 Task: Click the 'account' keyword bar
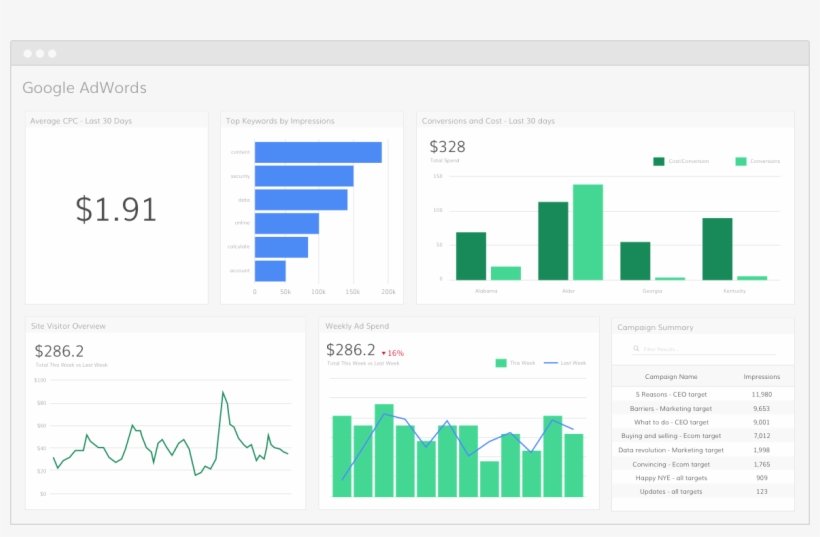(x=270, y=271)
